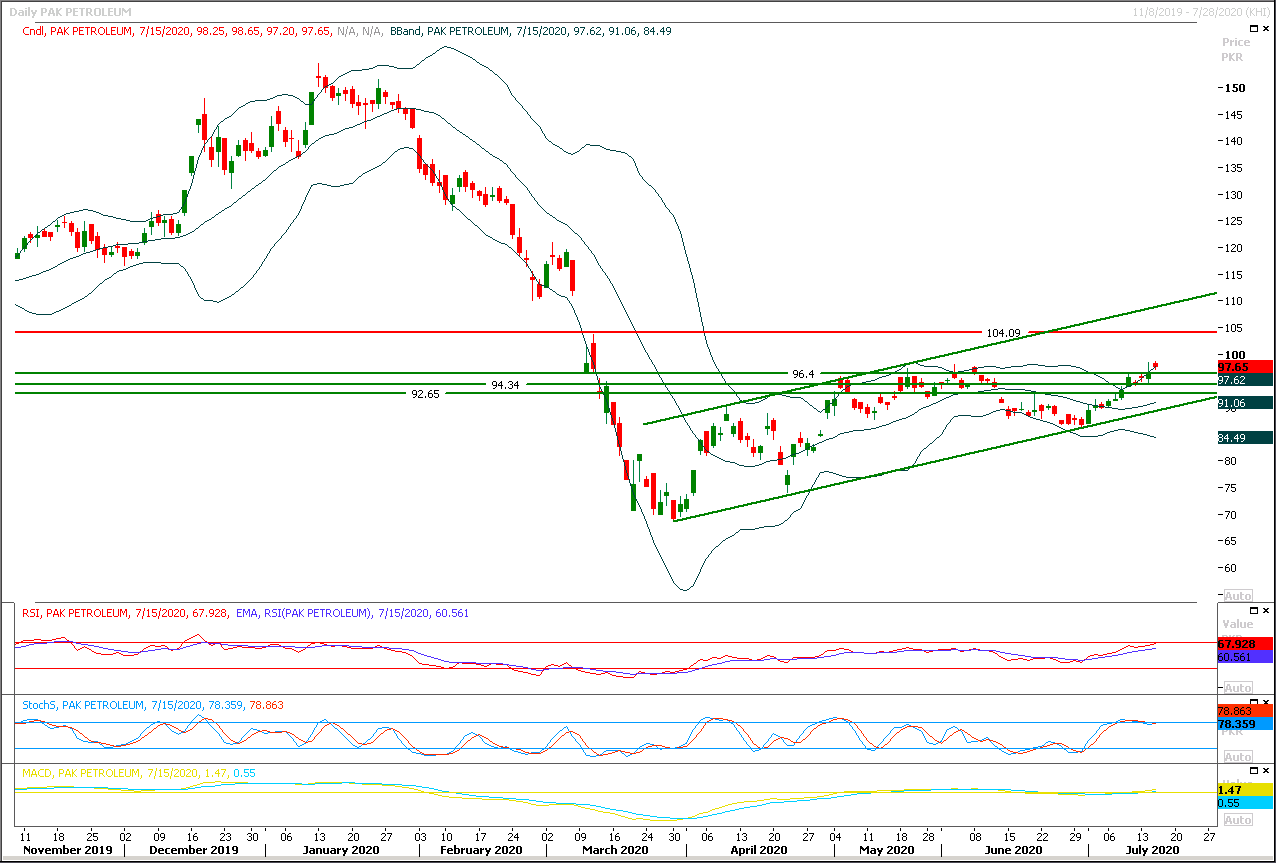Click Auto scale button on MACD pane
Screen dimensions: 1276x863
(x=1237, y=820)
